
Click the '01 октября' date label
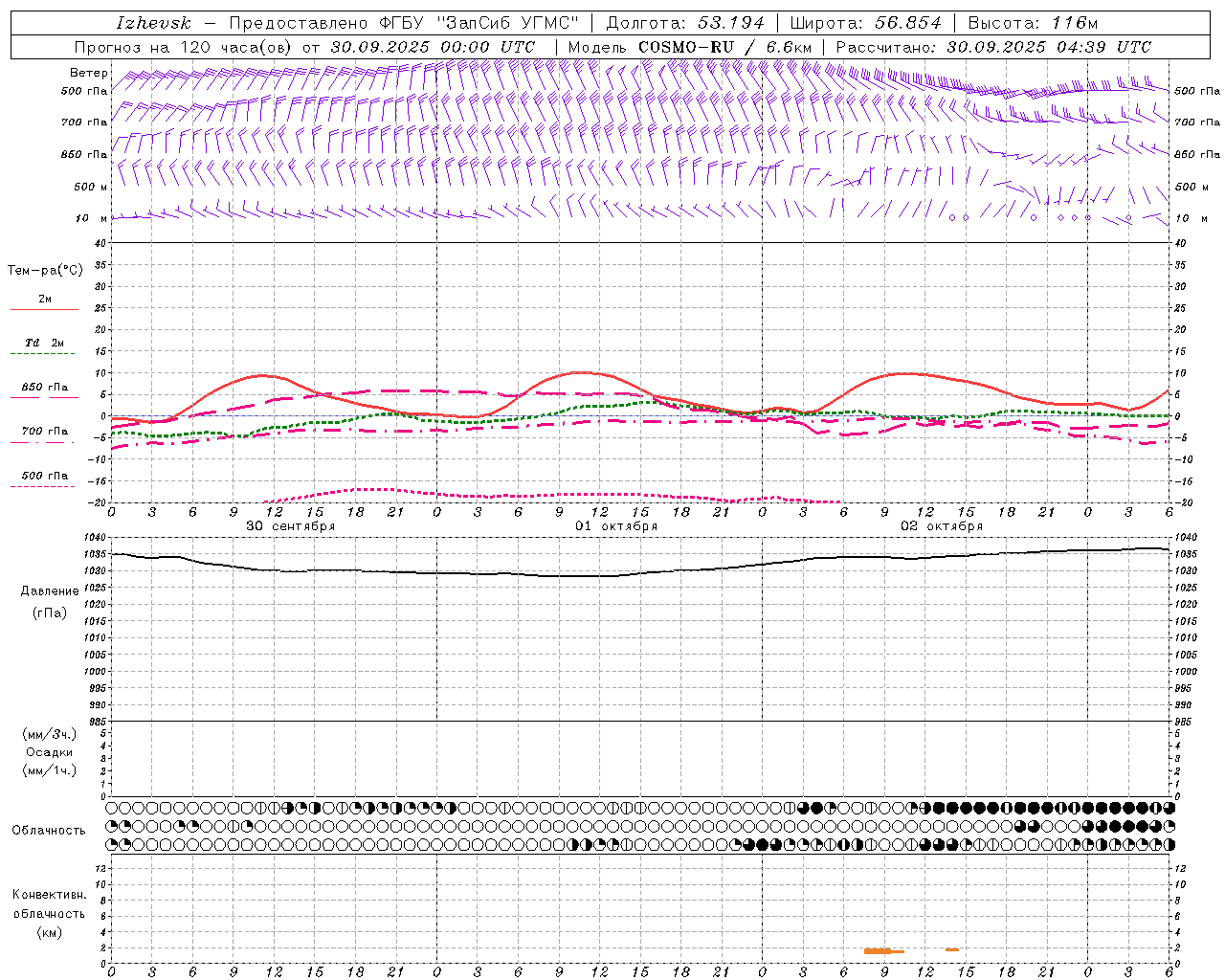616,525
